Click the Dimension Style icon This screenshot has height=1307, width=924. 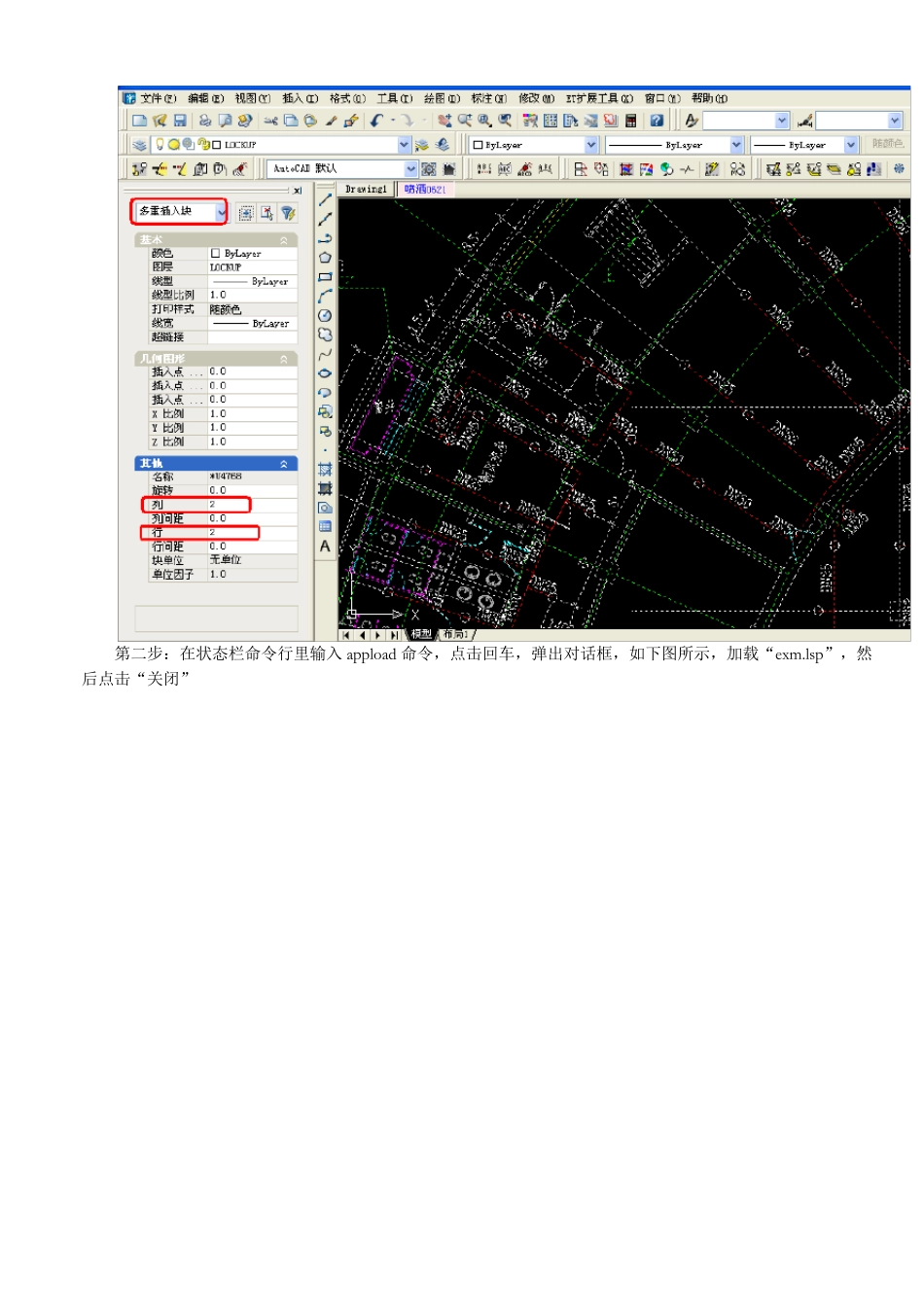(805, 121)
